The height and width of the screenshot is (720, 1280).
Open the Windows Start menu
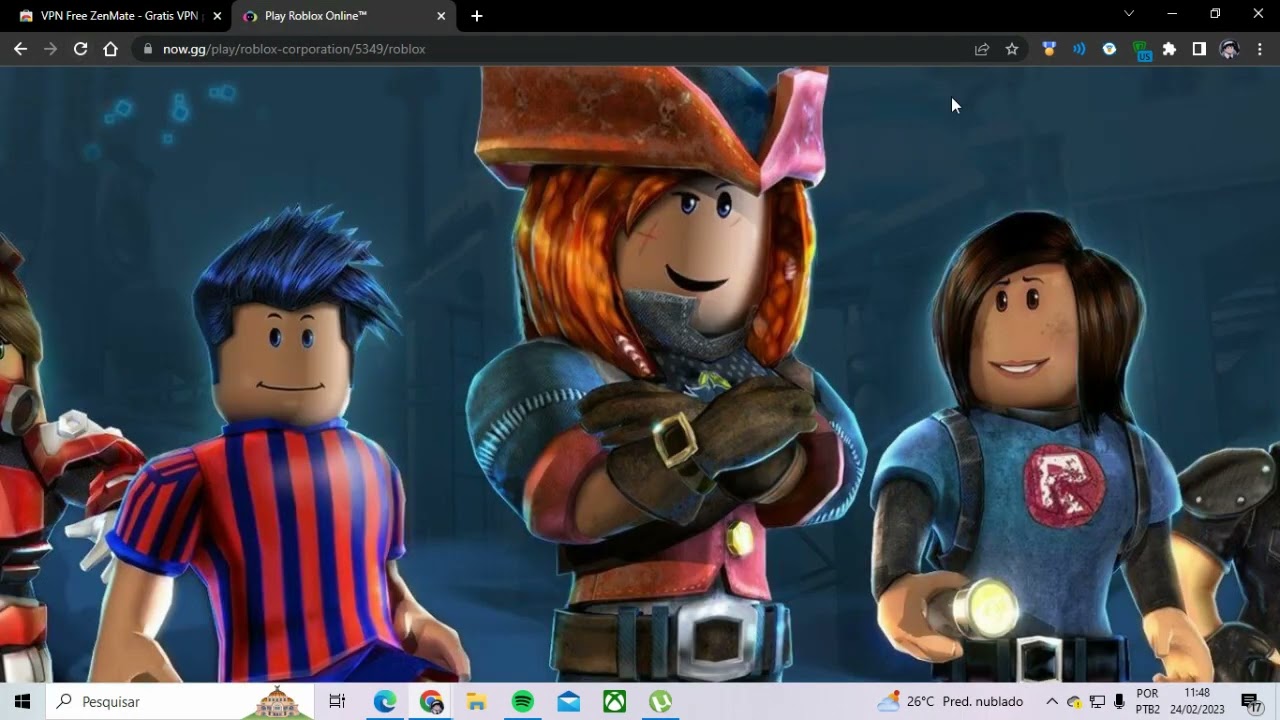[x=23, y=702]
